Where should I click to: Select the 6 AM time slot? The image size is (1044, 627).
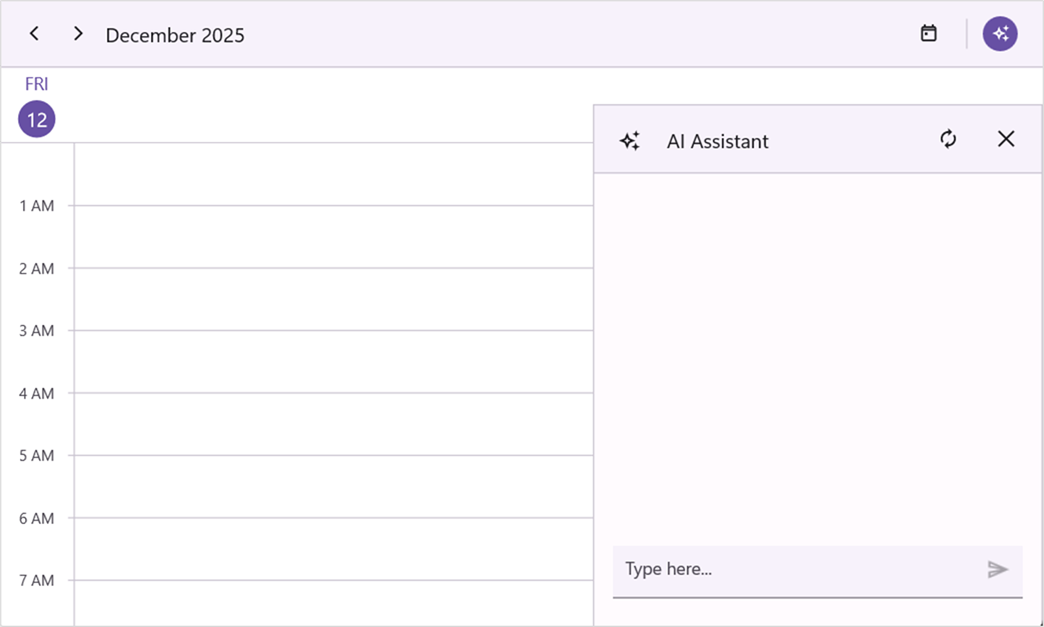(334, 549)
